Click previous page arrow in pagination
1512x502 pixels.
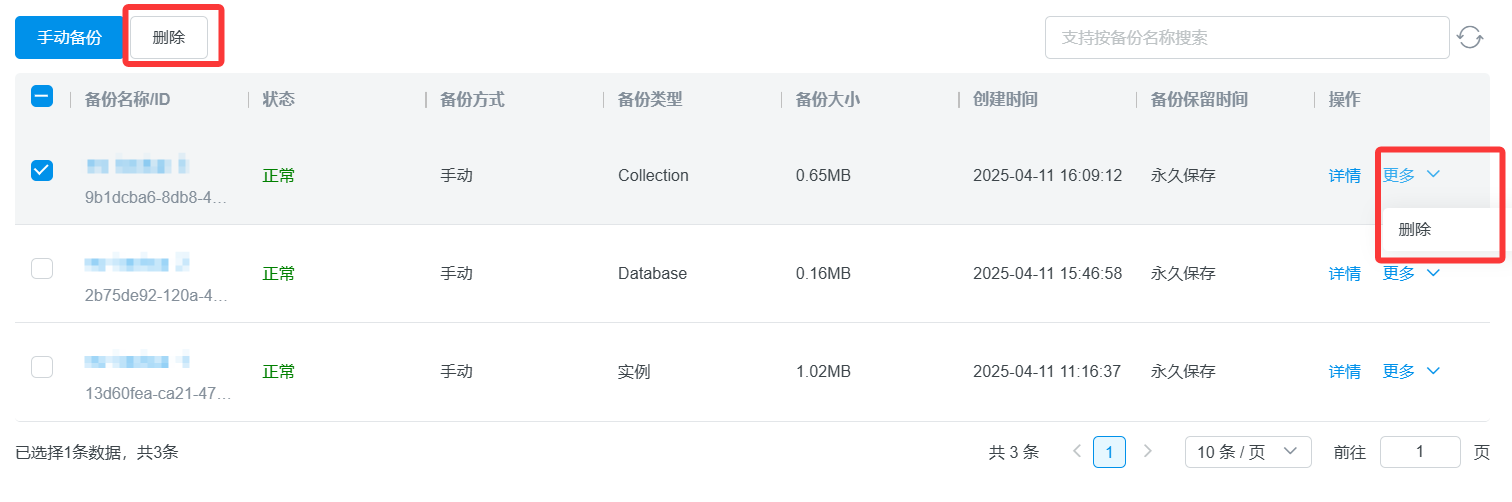coord(1077,451)
